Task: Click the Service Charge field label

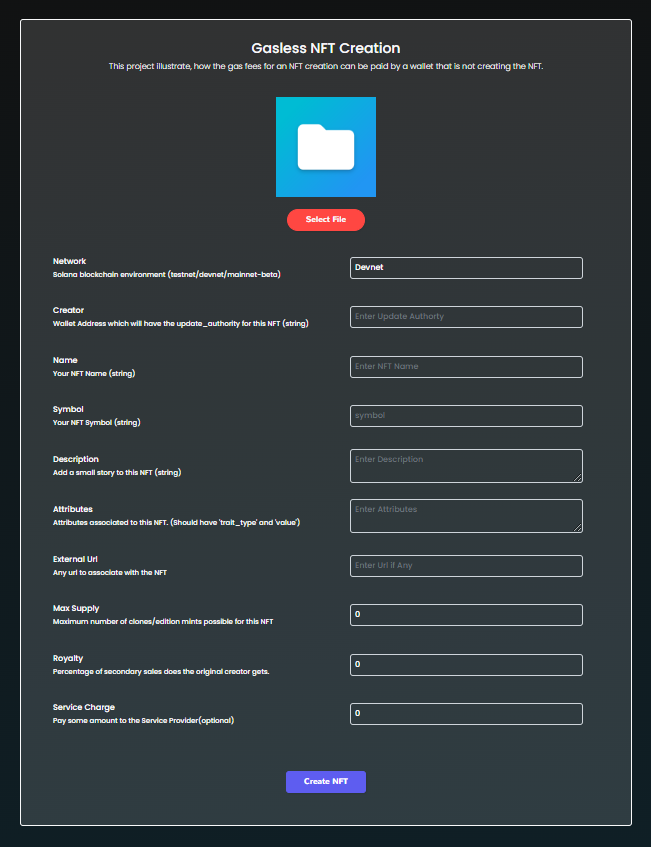Action: [x=83, y=708]
